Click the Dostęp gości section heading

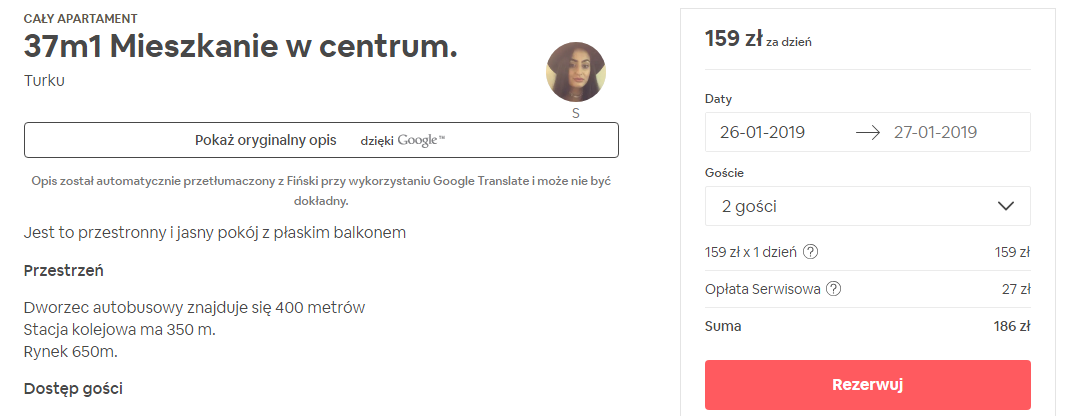pyautogui.click(x=72, y=388)
